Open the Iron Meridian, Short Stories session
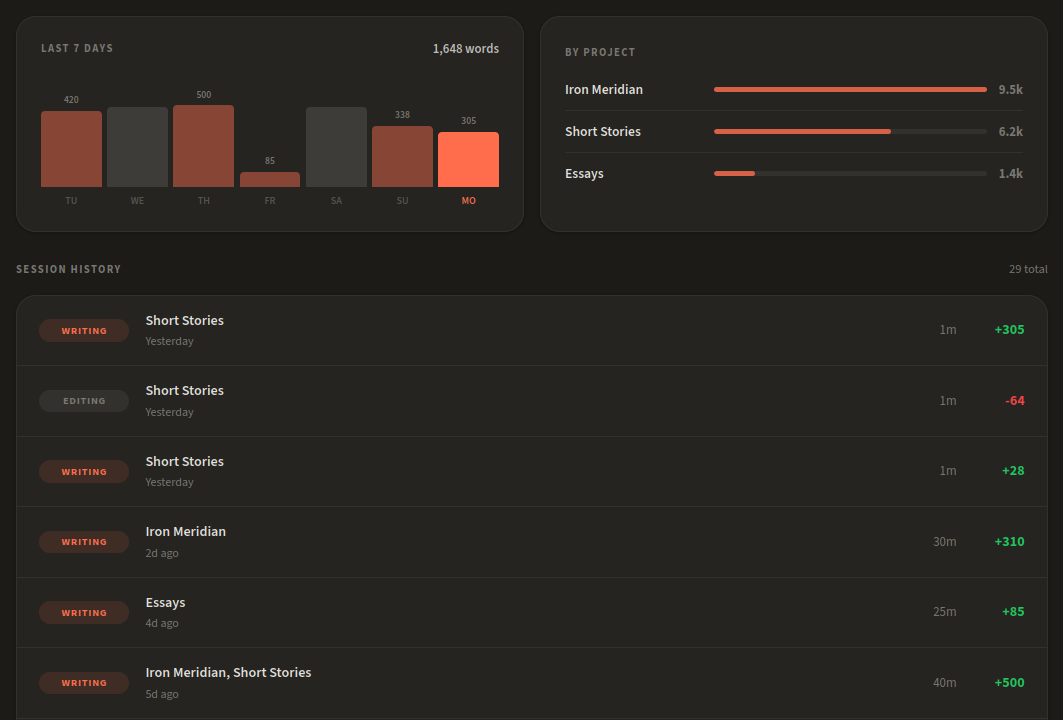The width and height of the screenshot is (1063, 720). coord(532,683)
